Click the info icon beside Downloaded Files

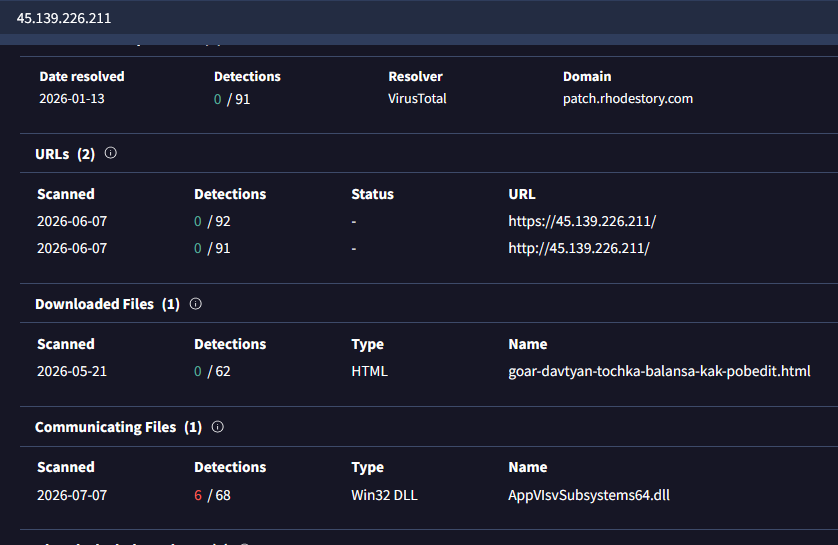[196, 304]
